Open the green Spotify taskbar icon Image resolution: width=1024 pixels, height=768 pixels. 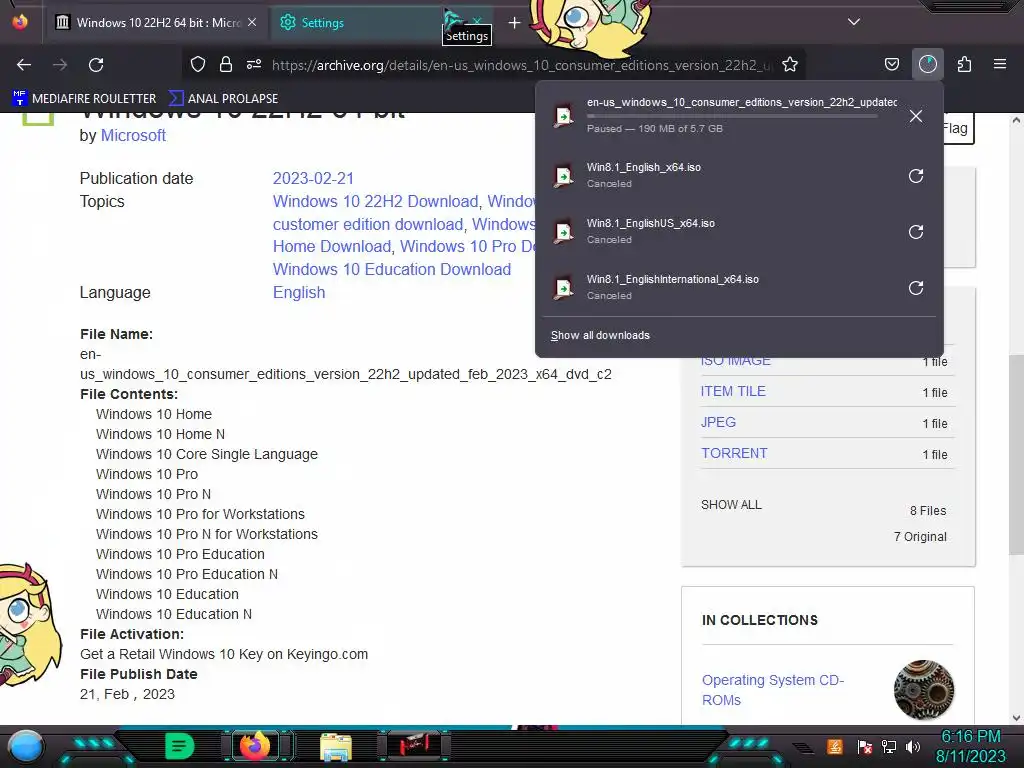point(180,746)
